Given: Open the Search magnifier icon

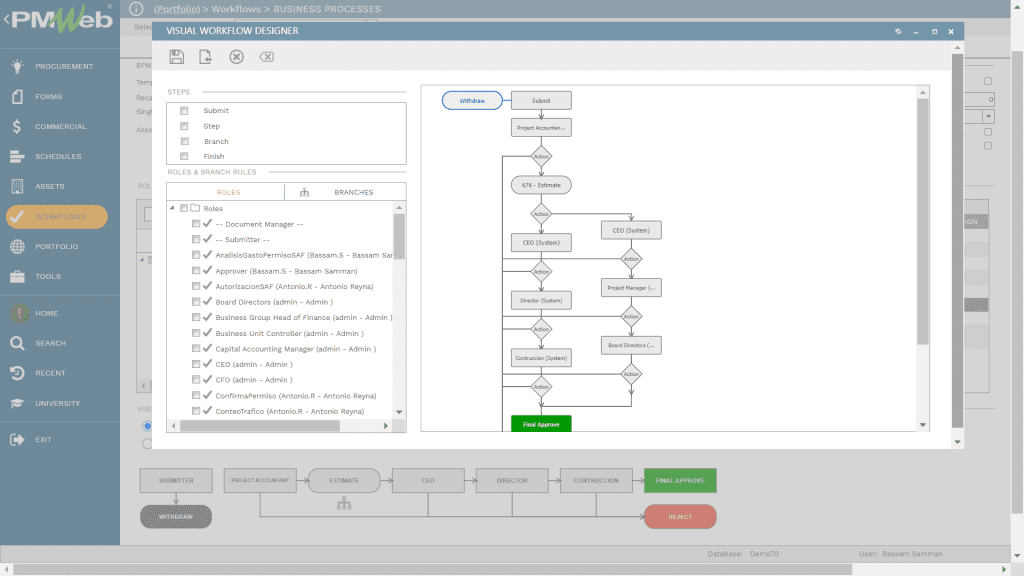Looking at the screenshot, I should click(x=18, y=343).
